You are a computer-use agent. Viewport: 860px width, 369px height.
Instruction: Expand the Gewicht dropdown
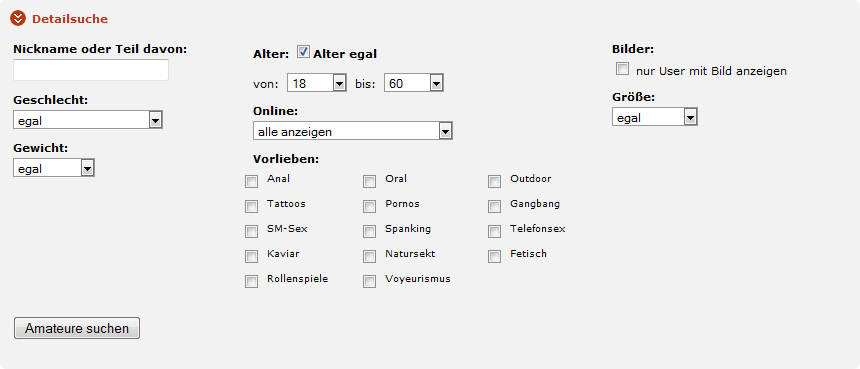click(54, 168)
